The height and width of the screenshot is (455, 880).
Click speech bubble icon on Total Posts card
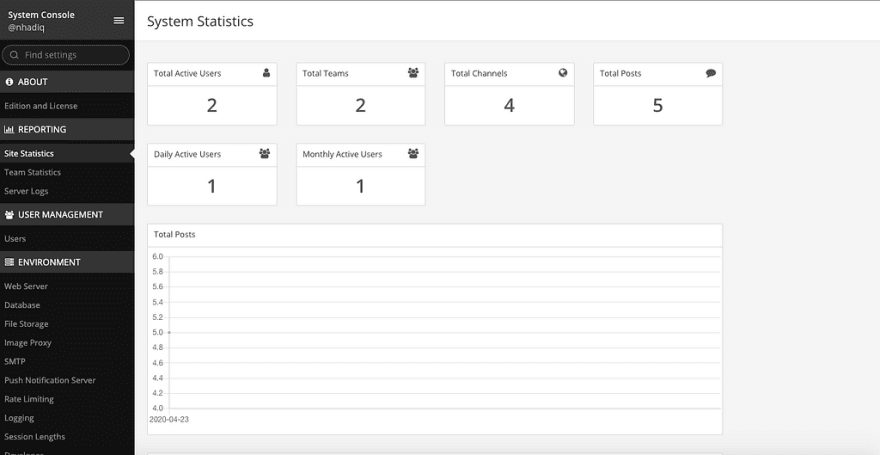pos(711,73)
